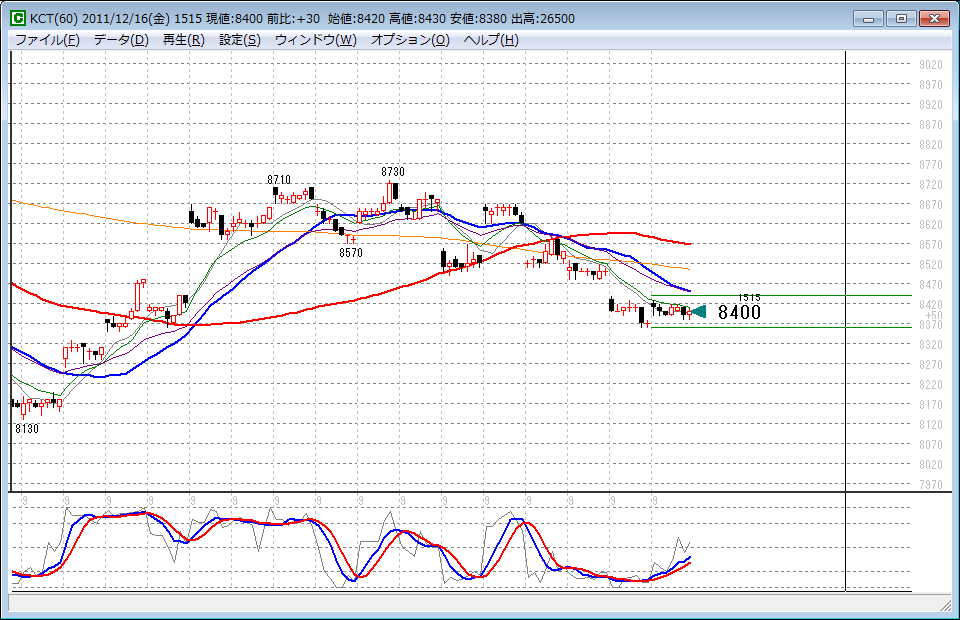Screen dimensions: 960x620
Task: Minimize the KCT chart window
Action: [869, 18]
